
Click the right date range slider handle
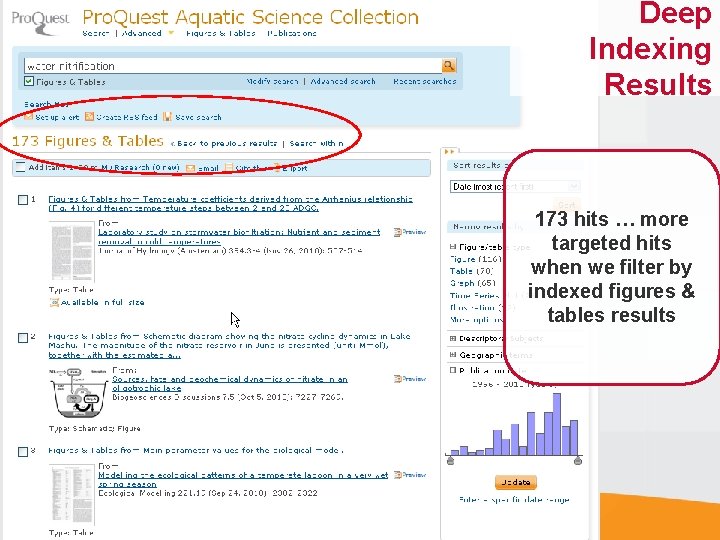[578, 460]
